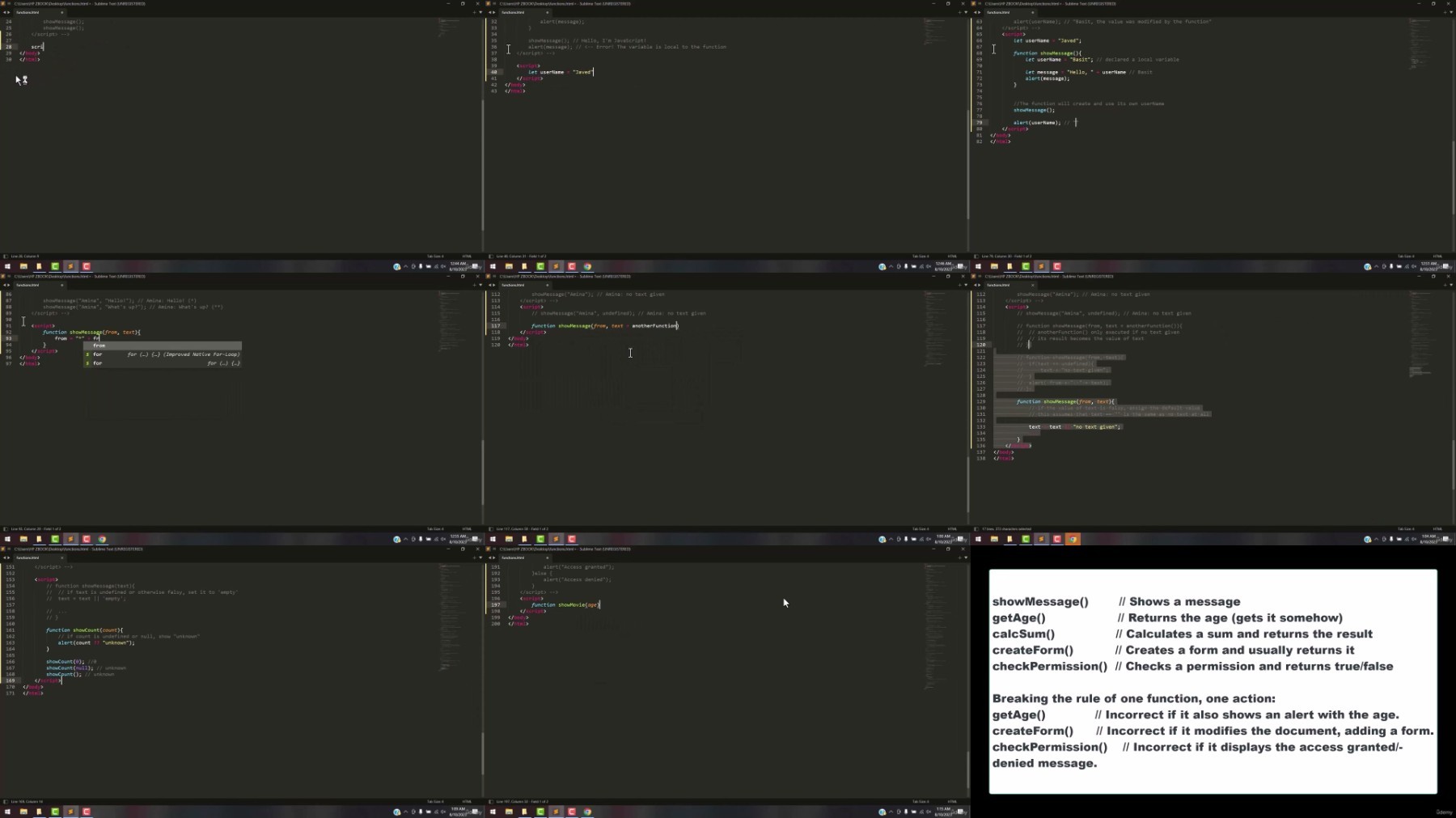This screenshot has height=818, width=1456.
Task: Click highlighted orange Chrome icon below selected-text window
Action: [1073, 539]
